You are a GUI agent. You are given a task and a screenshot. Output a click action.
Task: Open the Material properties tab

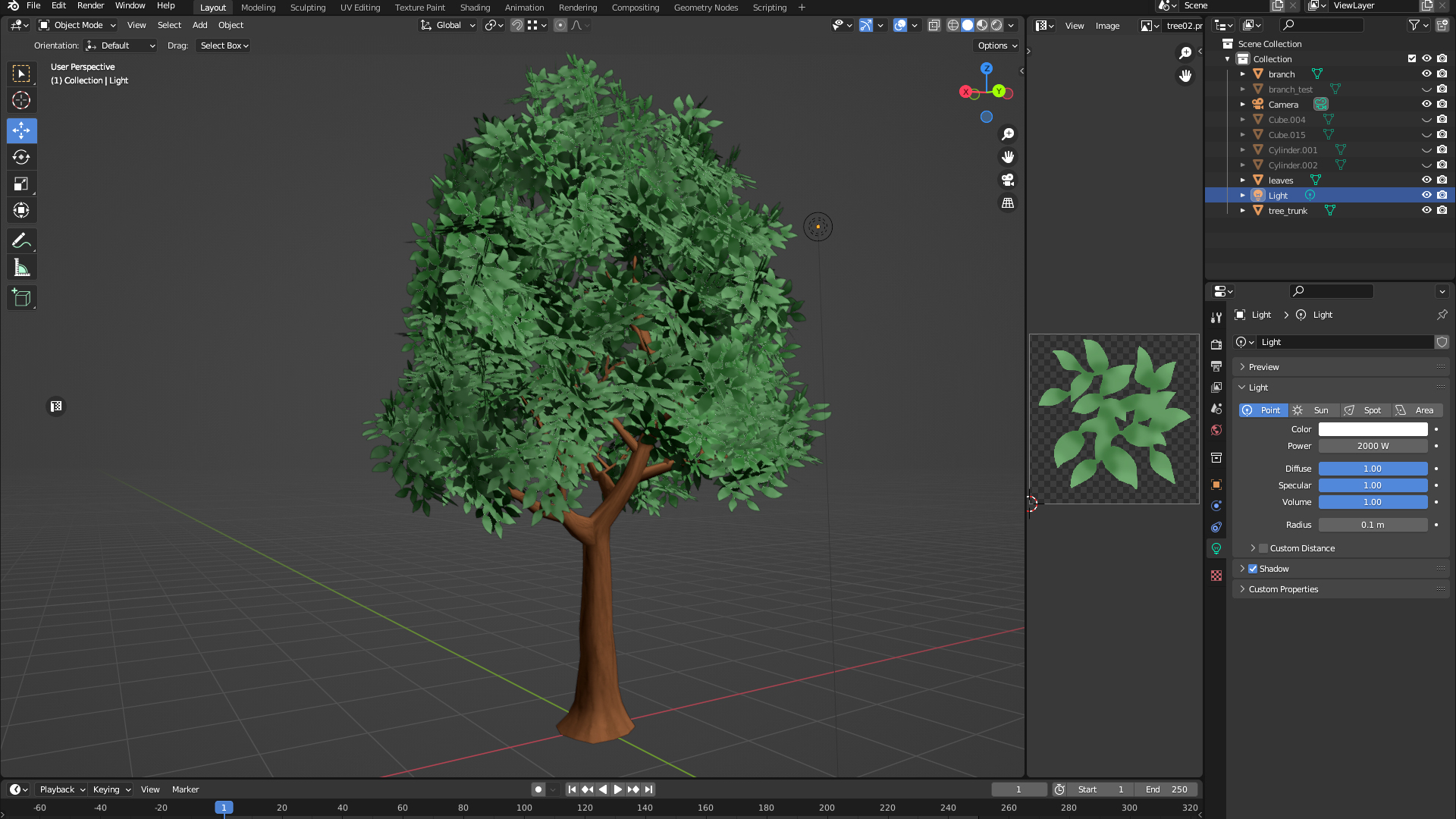1216,576
